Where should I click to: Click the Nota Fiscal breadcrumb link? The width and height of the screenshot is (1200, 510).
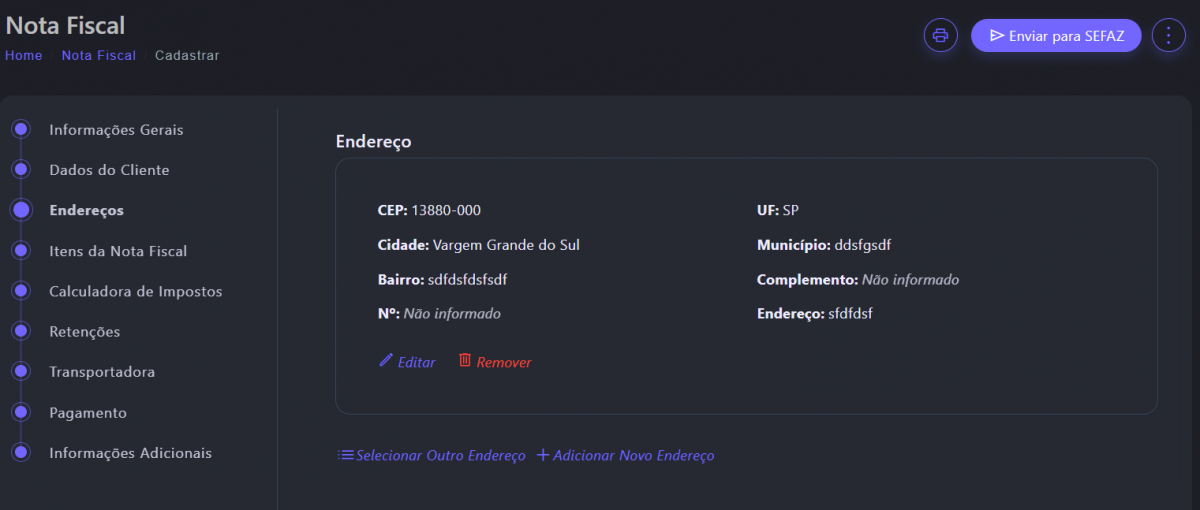coord(98,55)
